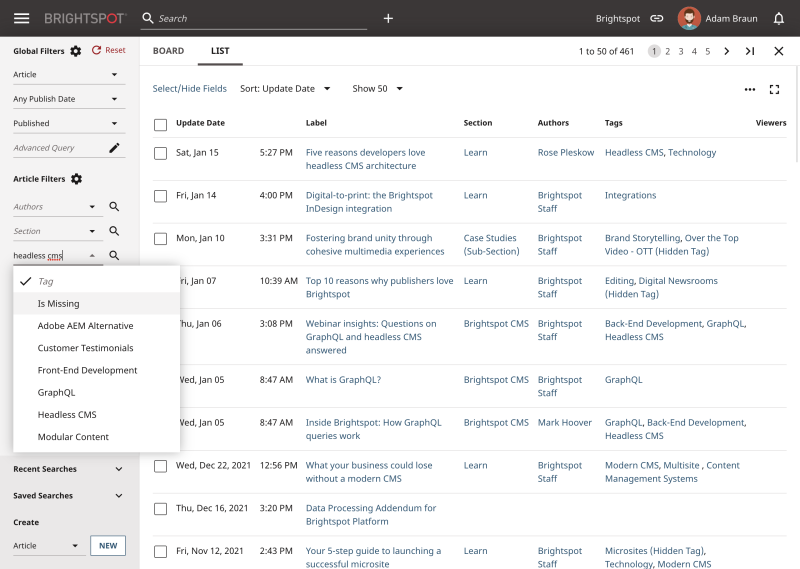
Task: Select checkbox for Digital-to-print article
Action: 160,196
